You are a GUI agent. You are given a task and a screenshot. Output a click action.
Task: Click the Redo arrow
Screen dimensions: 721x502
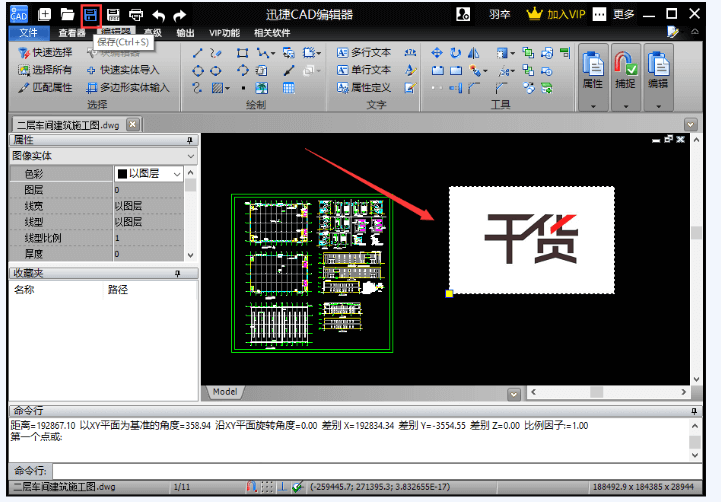180,16
